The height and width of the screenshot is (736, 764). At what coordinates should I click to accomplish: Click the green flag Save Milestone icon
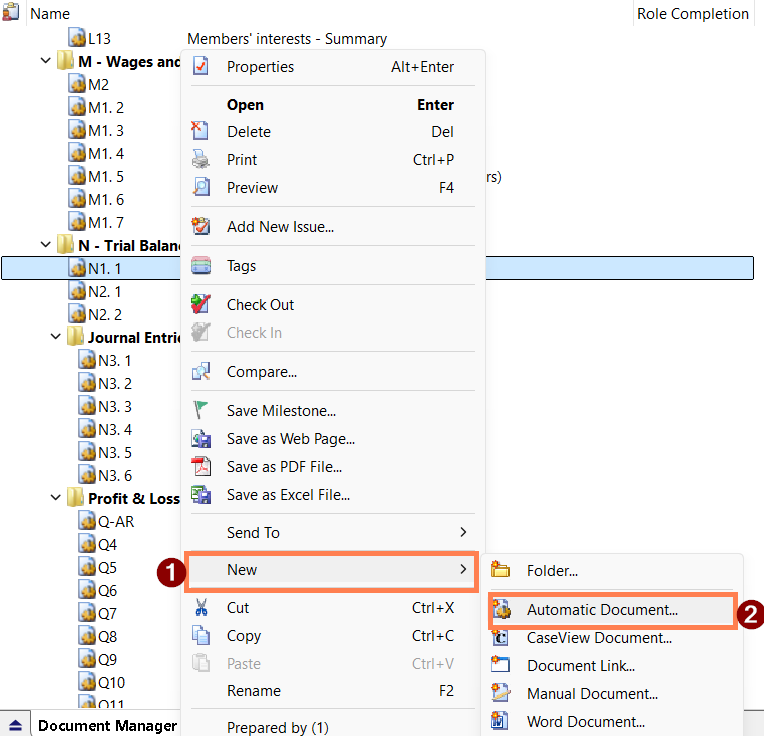pos(201,410)
